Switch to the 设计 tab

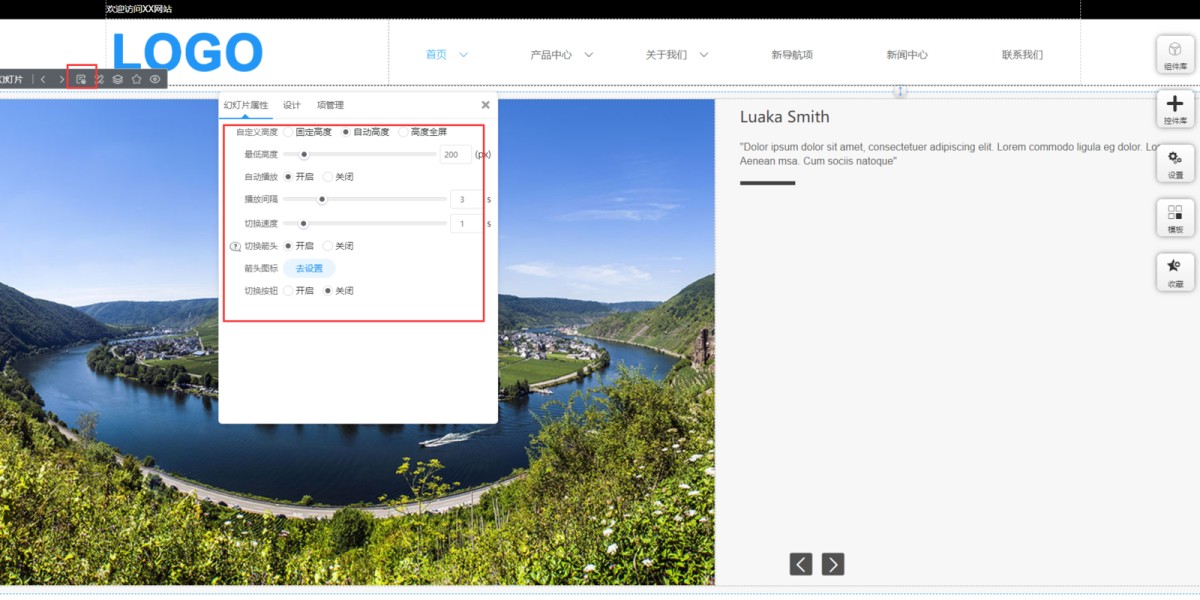click(291, 105)
